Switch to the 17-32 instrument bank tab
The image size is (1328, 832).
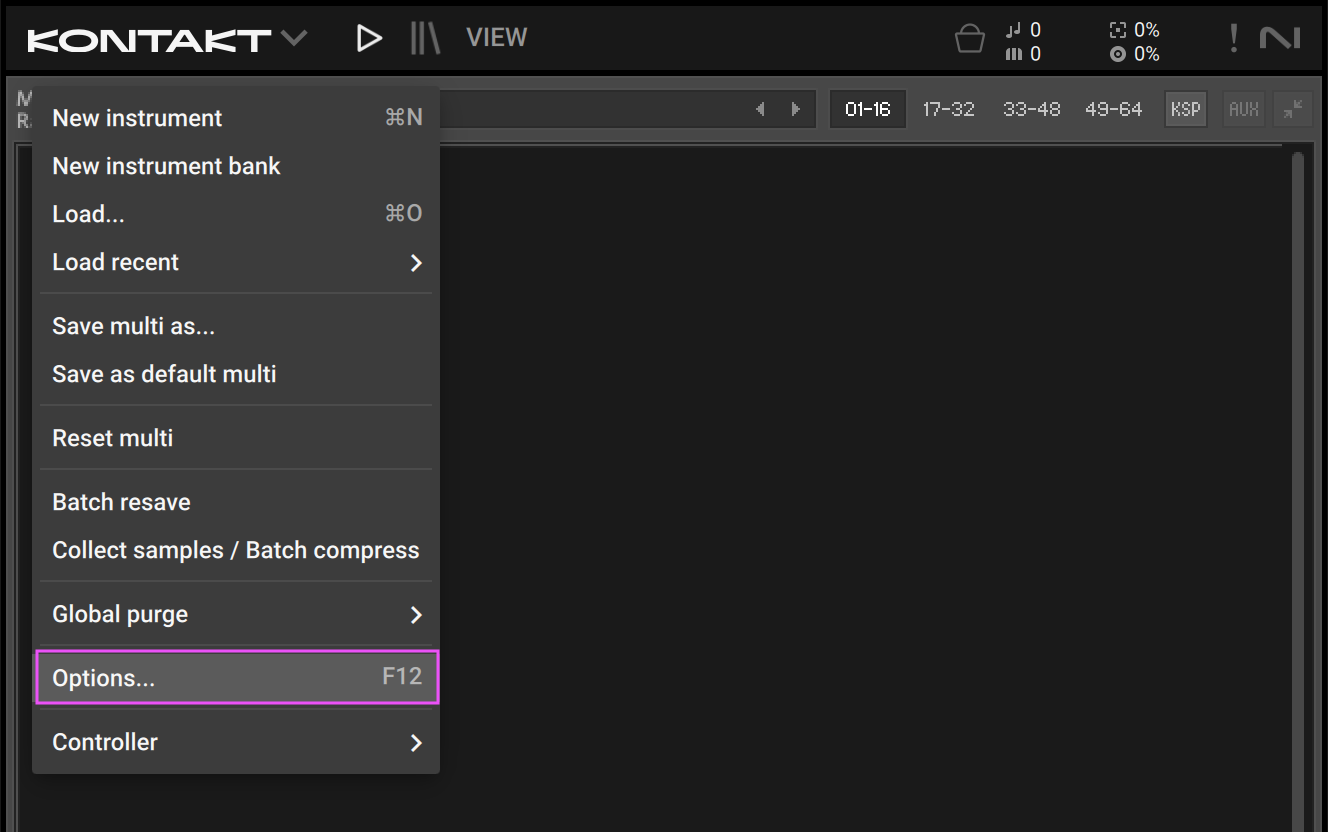(x=948, y=109)
